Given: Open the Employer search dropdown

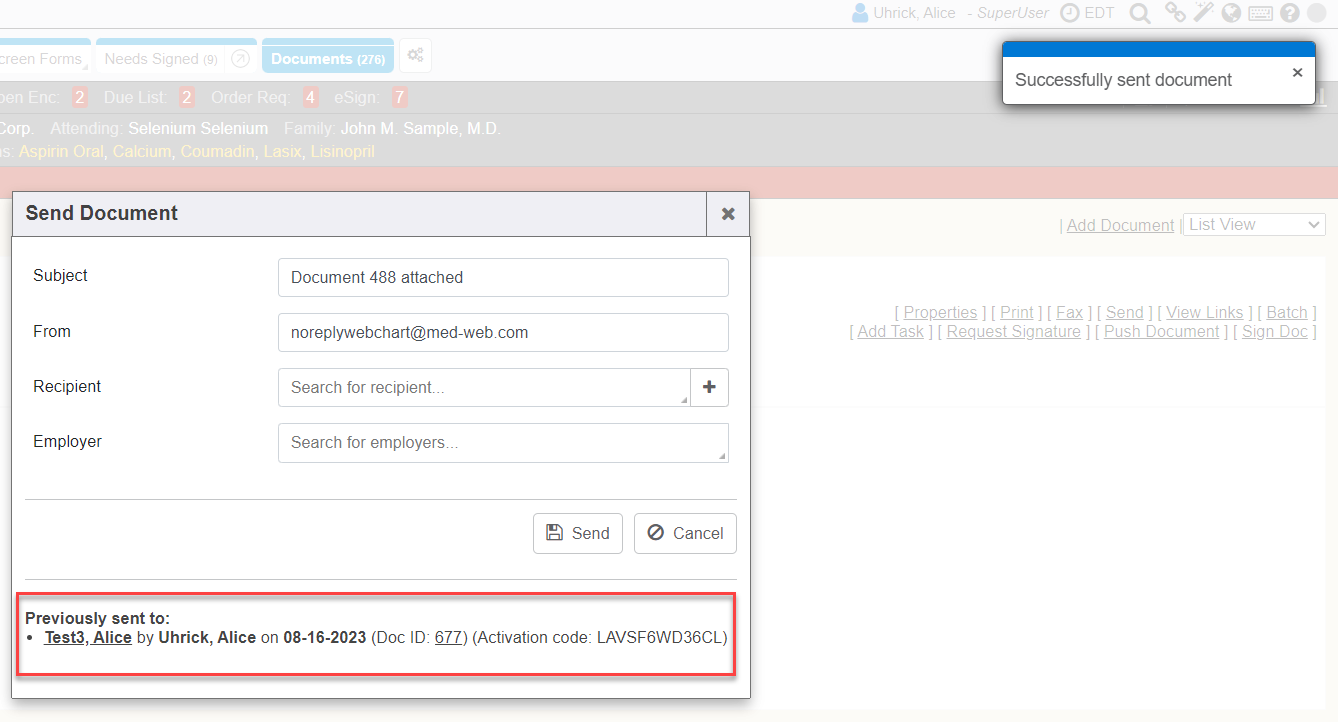Looking at the screenshot, I should tap(503, 443).
